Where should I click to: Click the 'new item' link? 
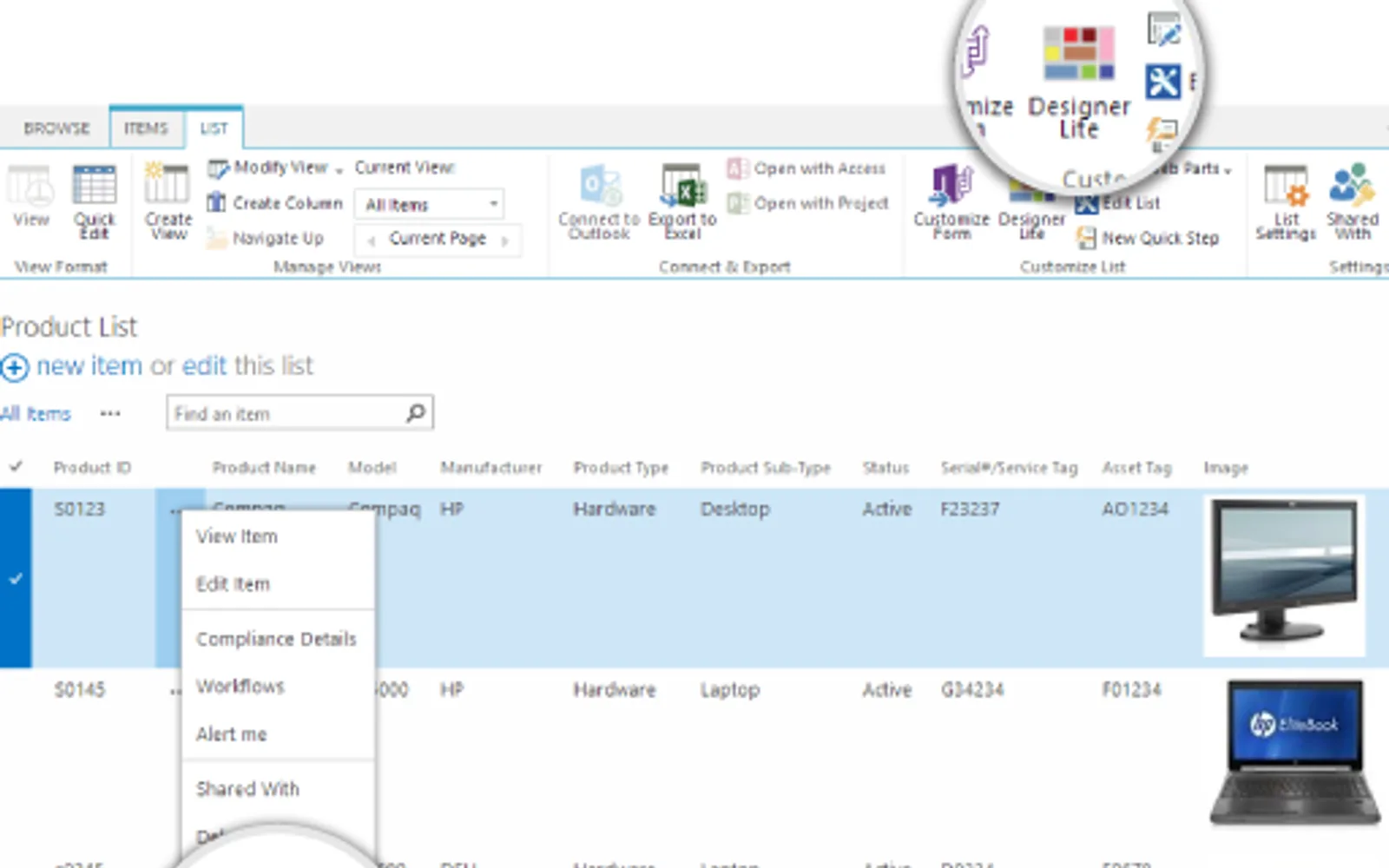click(x=89, y=366)
